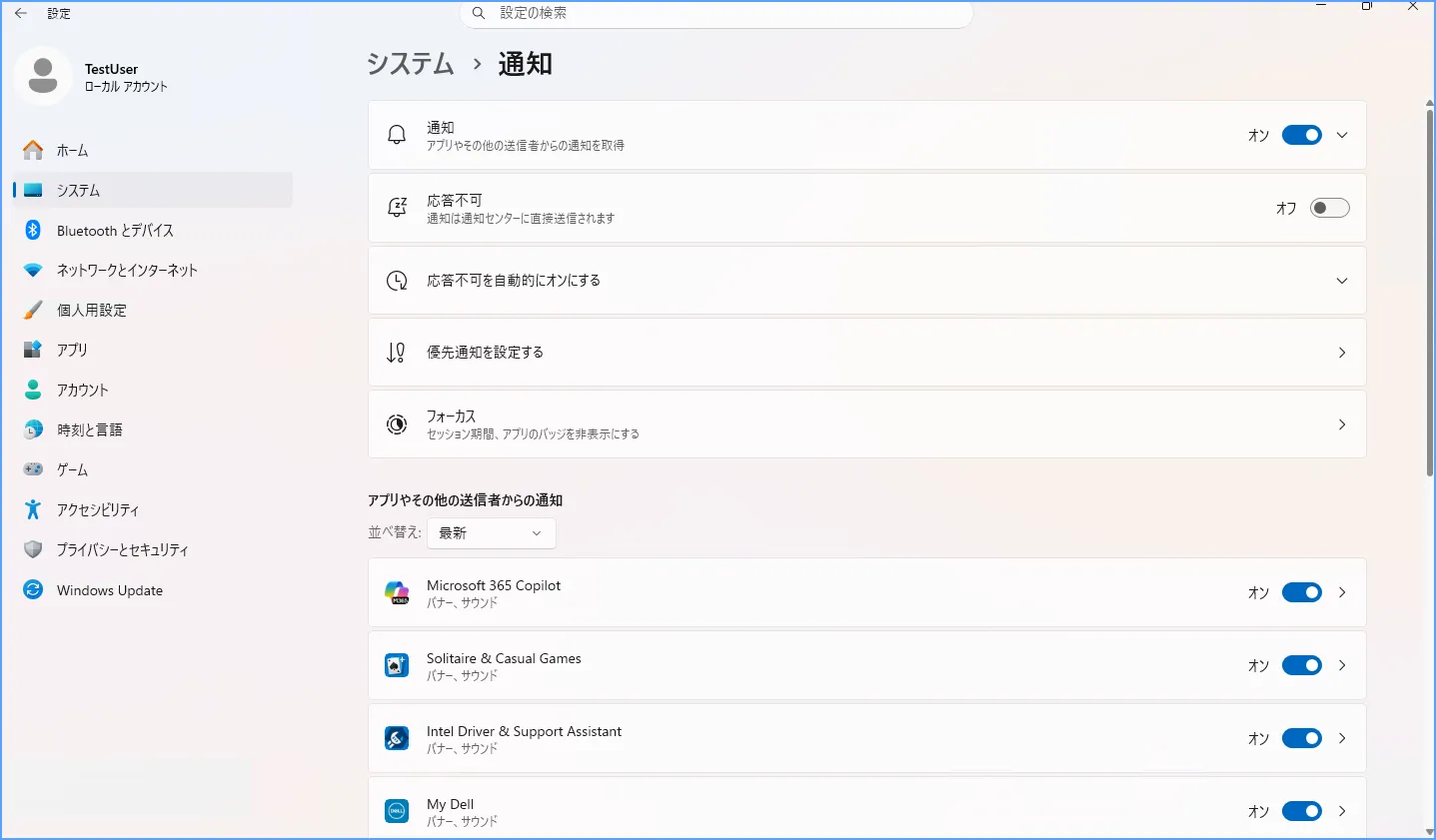Click the ローカル アカウント label
Screen dimensions: 1436x840
click(126, 87)
